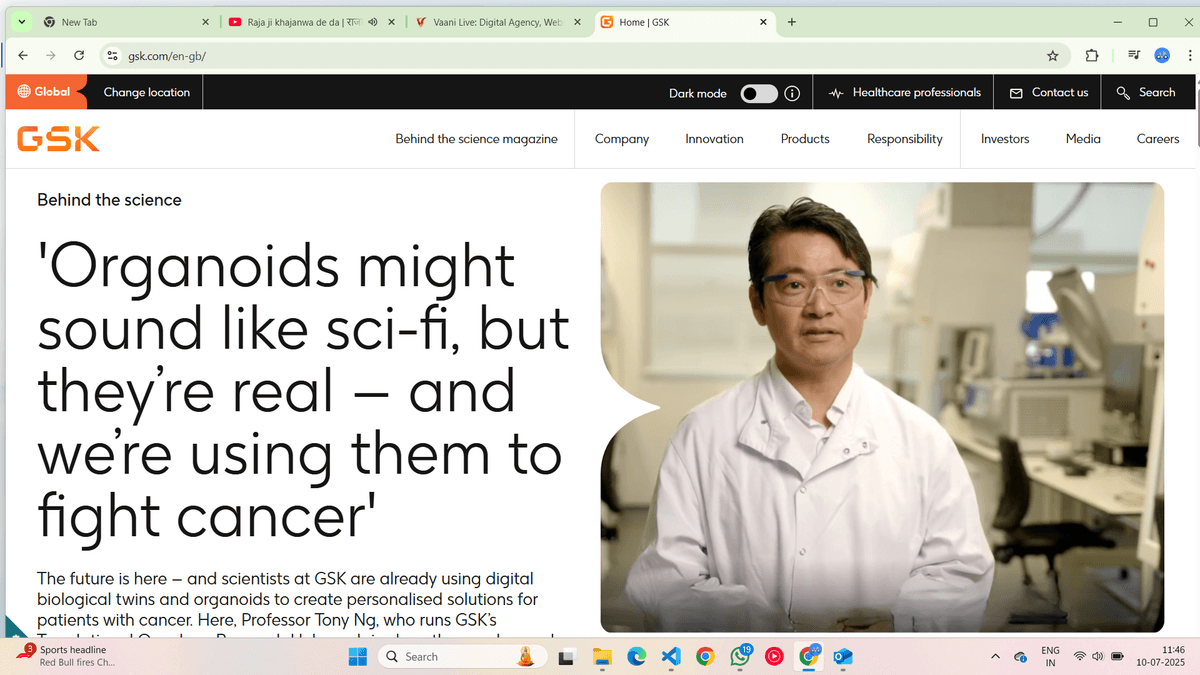Show hidden system tray icons
This screenshot has width=1200, height=675.
pyautogui.click(x=995, y=656)
